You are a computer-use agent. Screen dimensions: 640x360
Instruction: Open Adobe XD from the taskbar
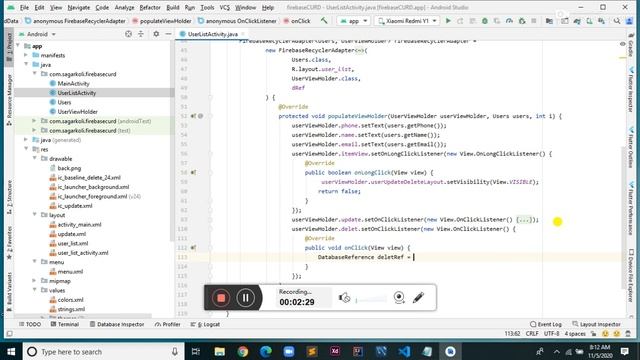[335, 351]
